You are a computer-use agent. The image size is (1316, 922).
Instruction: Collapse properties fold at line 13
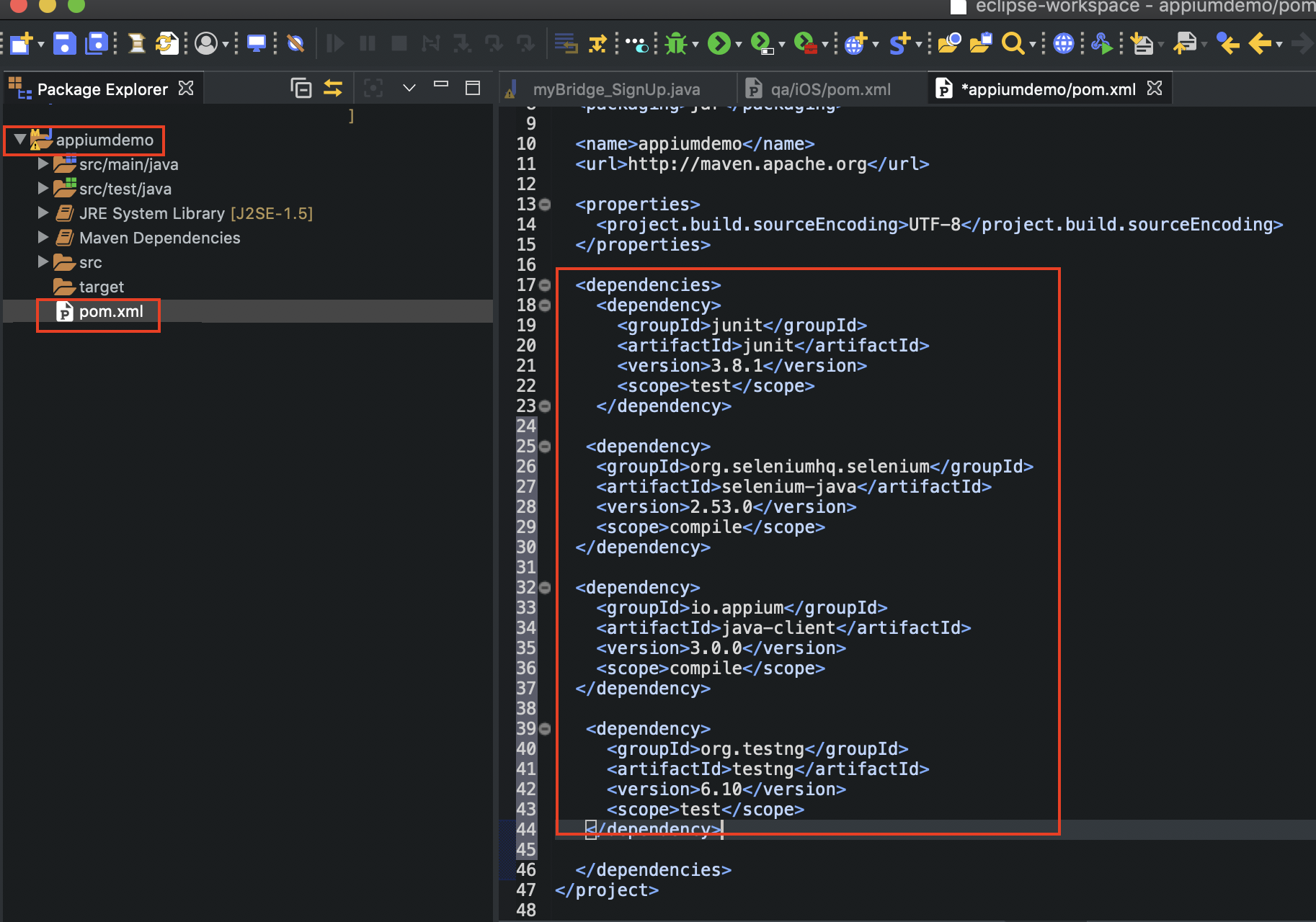pos(545,205)
